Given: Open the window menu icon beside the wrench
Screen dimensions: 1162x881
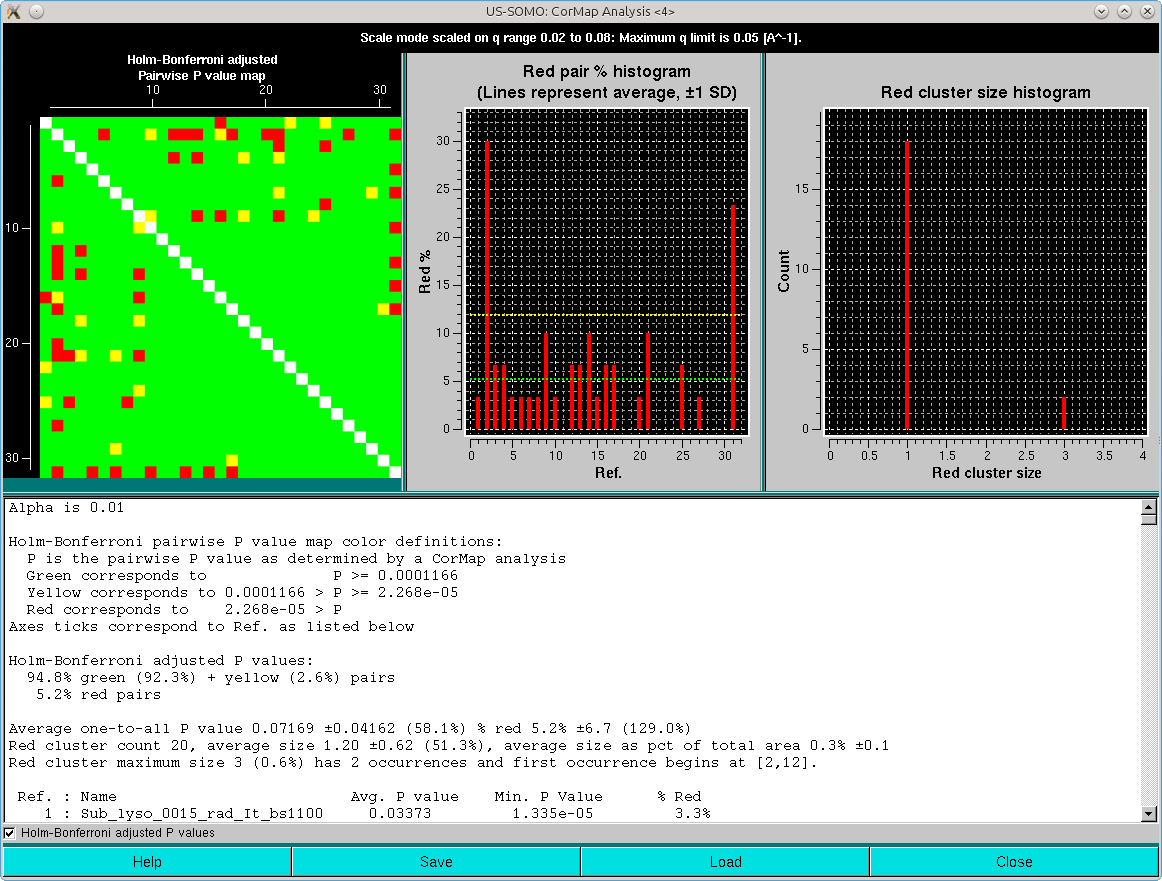Looking at the screenshot, I should pyautogui.click(x=36, y=11).
